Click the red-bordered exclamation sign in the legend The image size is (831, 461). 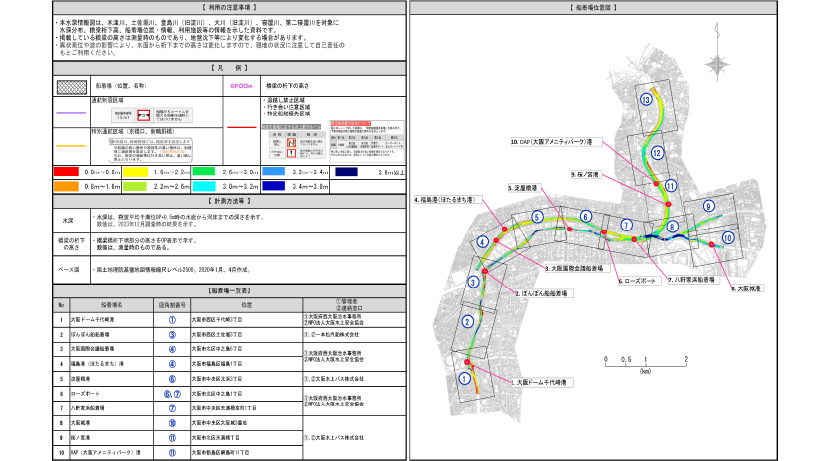(291, 153)
